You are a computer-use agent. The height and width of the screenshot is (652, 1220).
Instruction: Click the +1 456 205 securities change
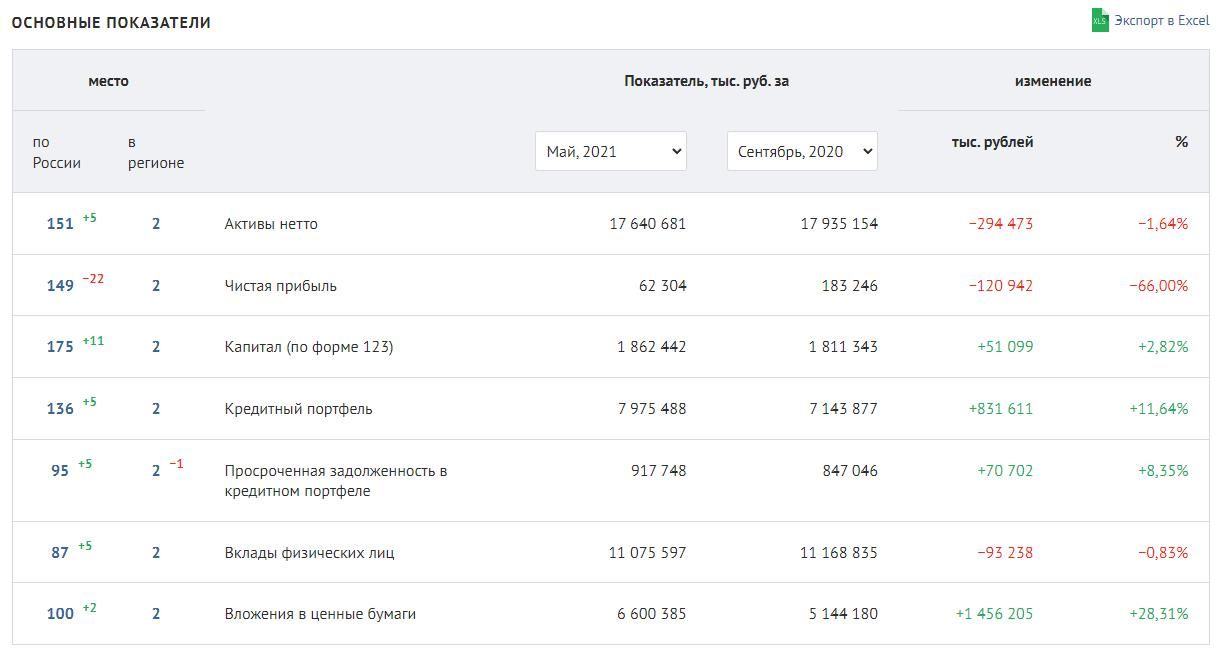click(995, 614)
